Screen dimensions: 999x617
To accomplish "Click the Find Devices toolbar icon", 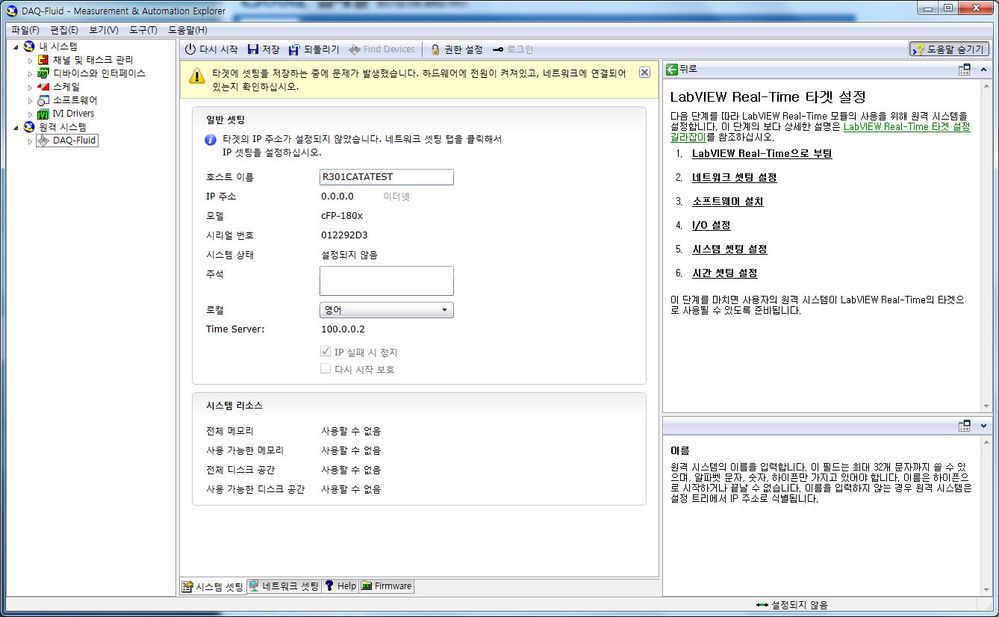I will [354, 49].
